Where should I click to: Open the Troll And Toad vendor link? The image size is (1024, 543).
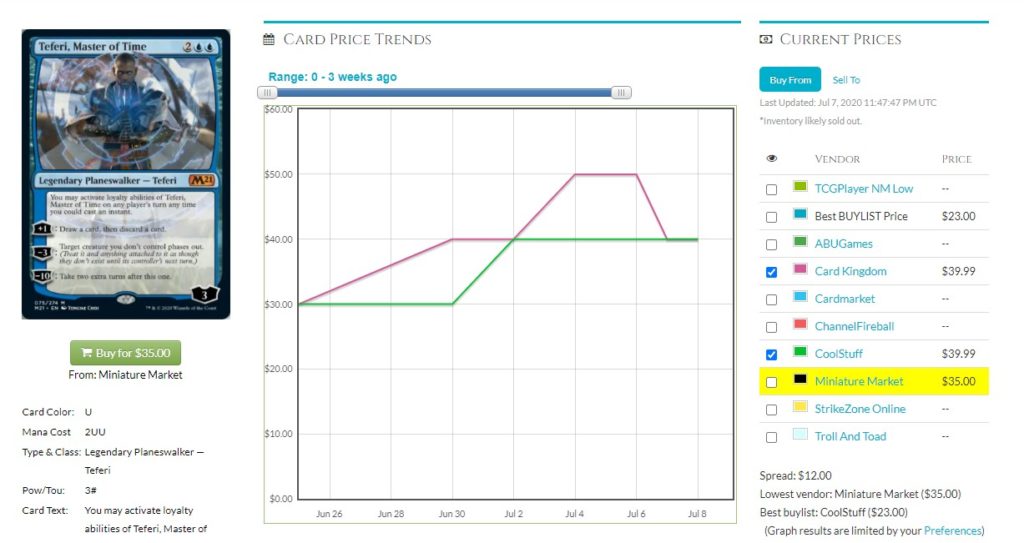coord(850,436)
